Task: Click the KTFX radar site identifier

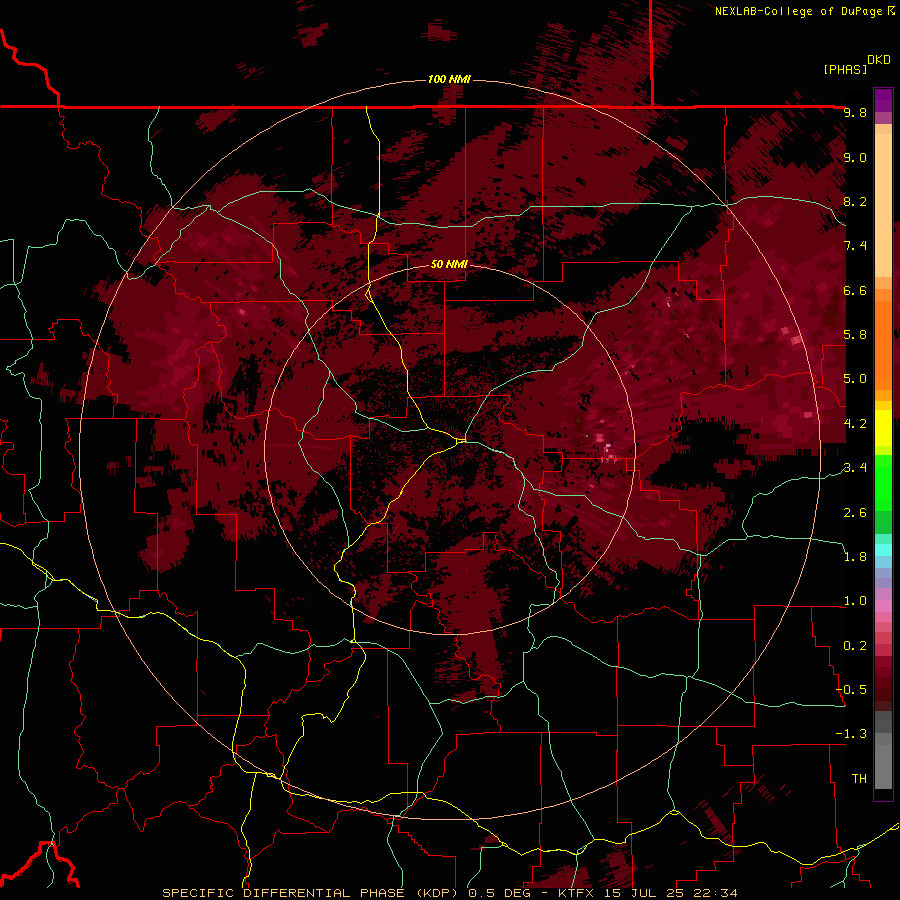Action: [578, 893]
